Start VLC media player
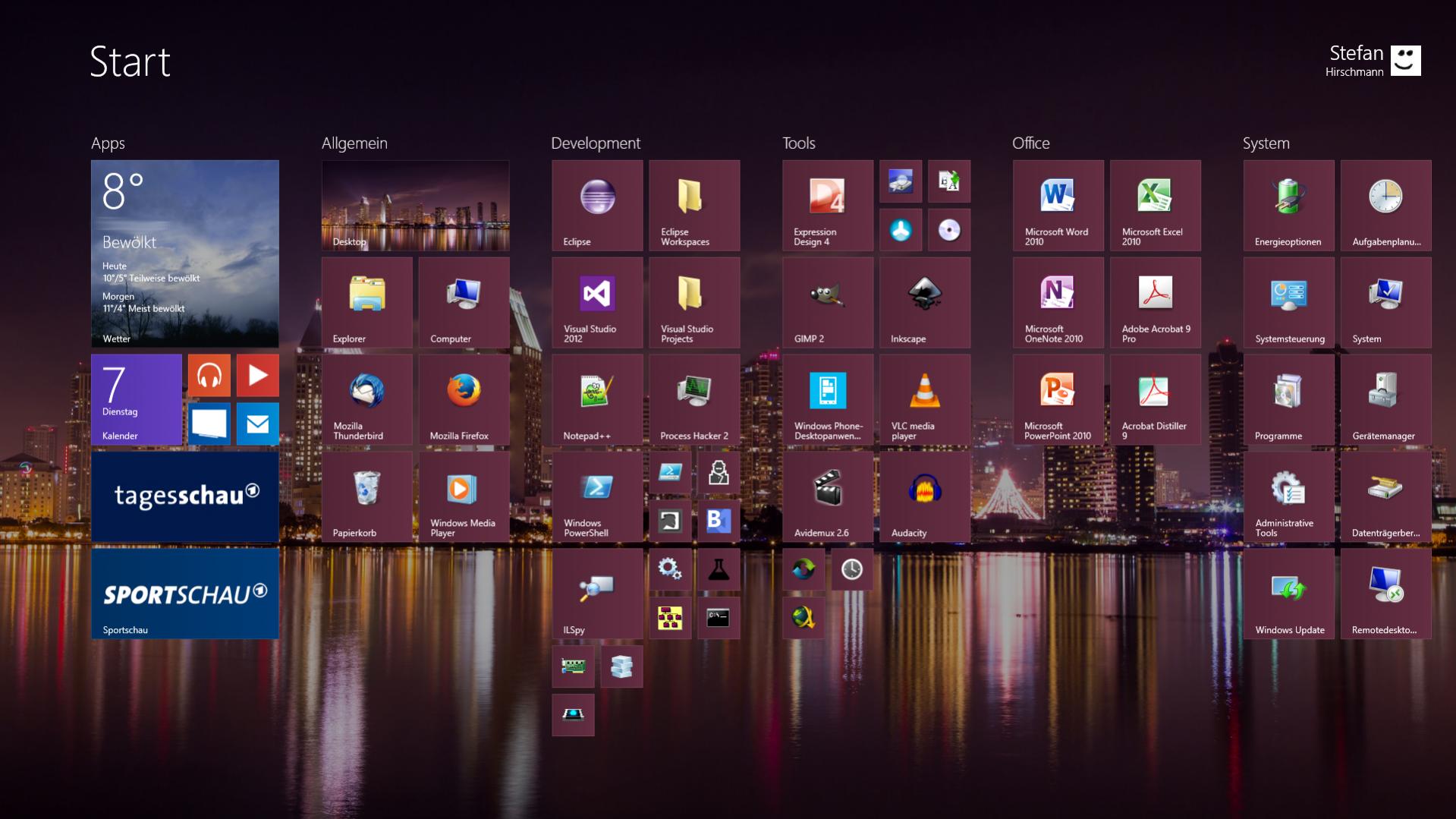The image size is (1456, 819). (x=925, y=399)
